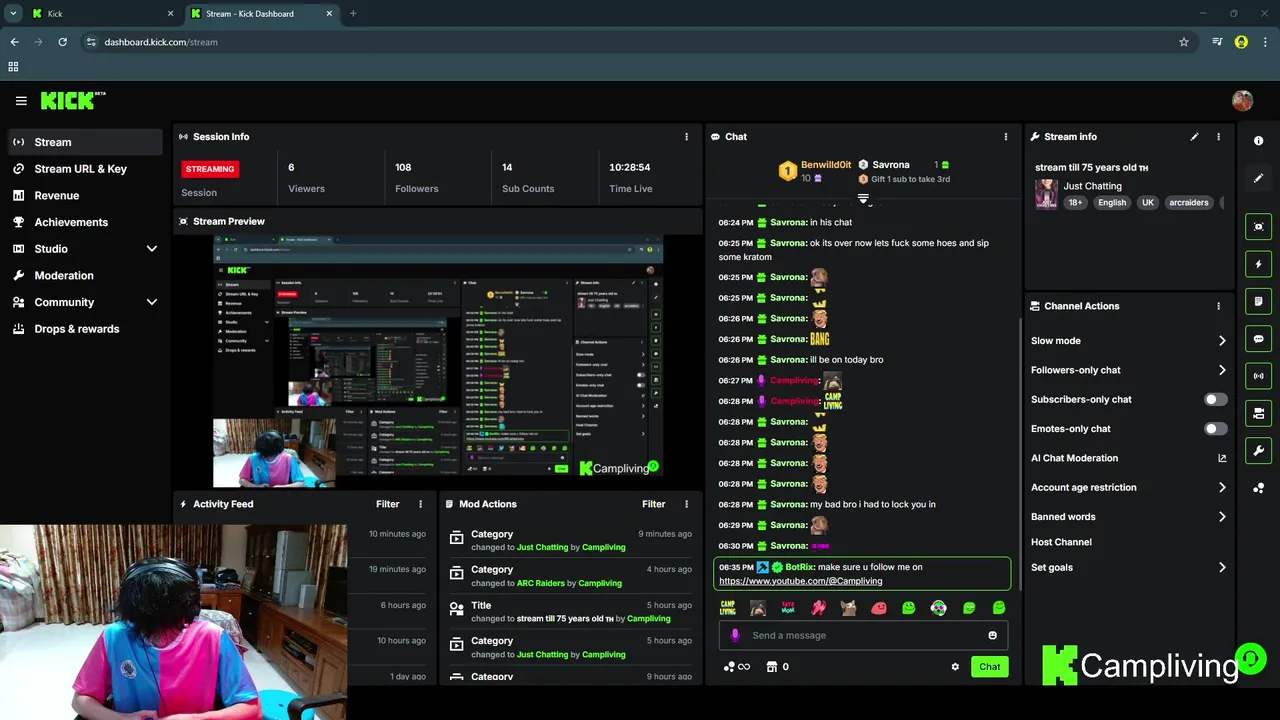The image size is (1280, 720).
Task: Click the arcraiders stream tag
Action: coord(1188,202)
